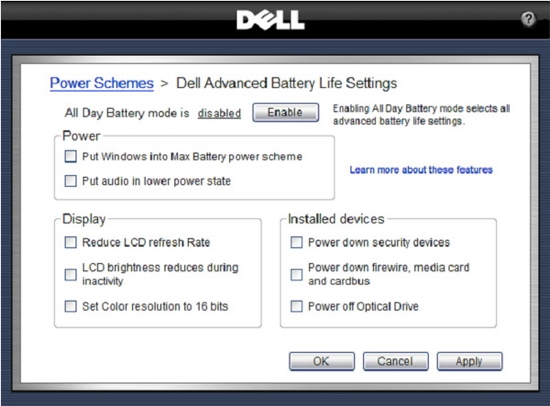Open Learn more about these features link
The height and width of the screenshot is (406, 550).
pyautogui.click(x=421, y=170)
